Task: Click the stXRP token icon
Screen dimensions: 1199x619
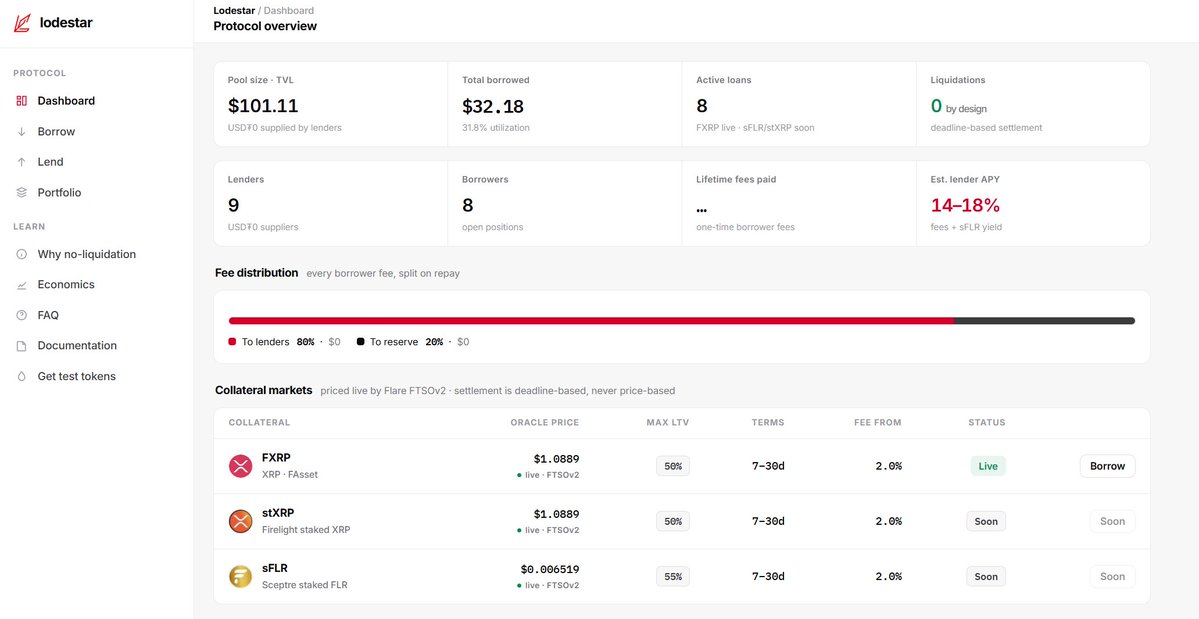Action: pos(240,521)
